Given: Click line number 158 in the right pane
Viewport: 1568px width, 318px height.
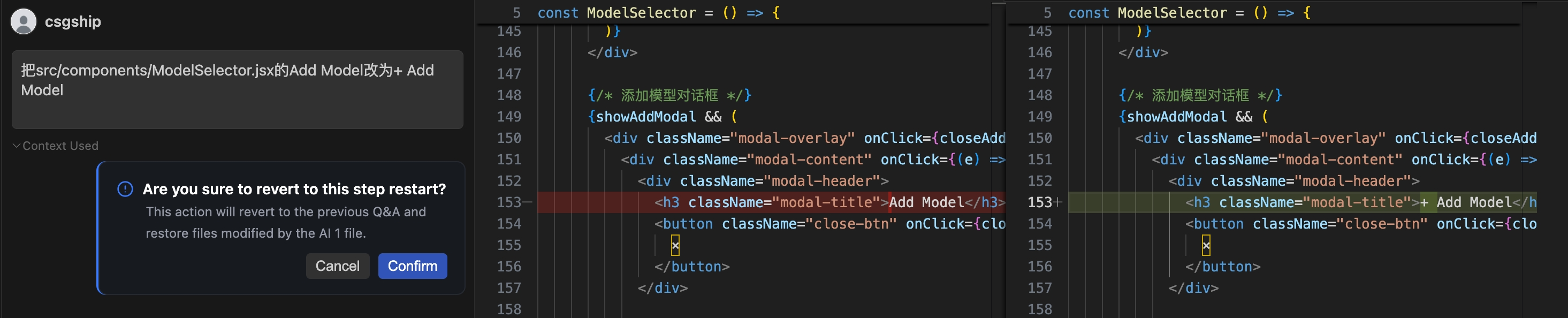Looking at the screenshot, I should (1040, 309).
